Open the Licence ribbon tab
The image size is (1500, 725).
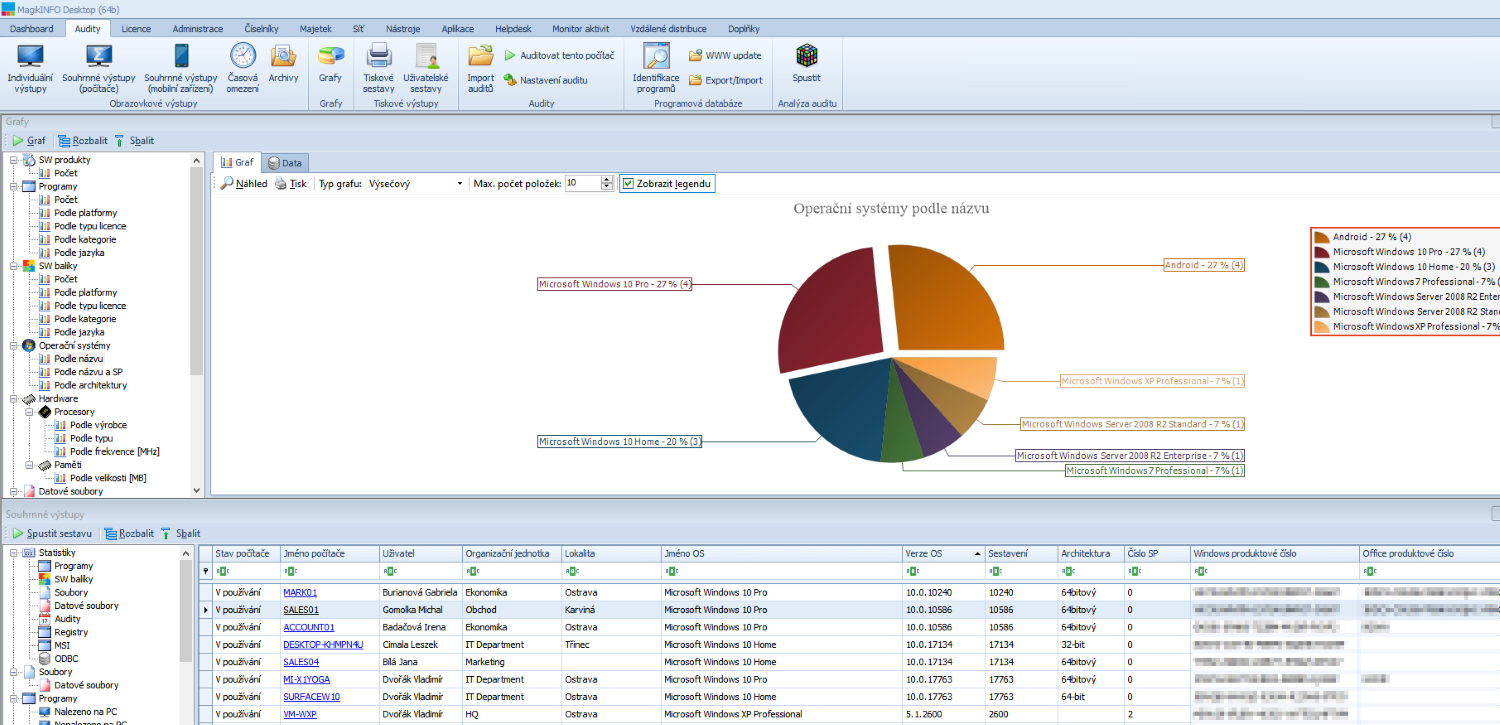(136, 29)
